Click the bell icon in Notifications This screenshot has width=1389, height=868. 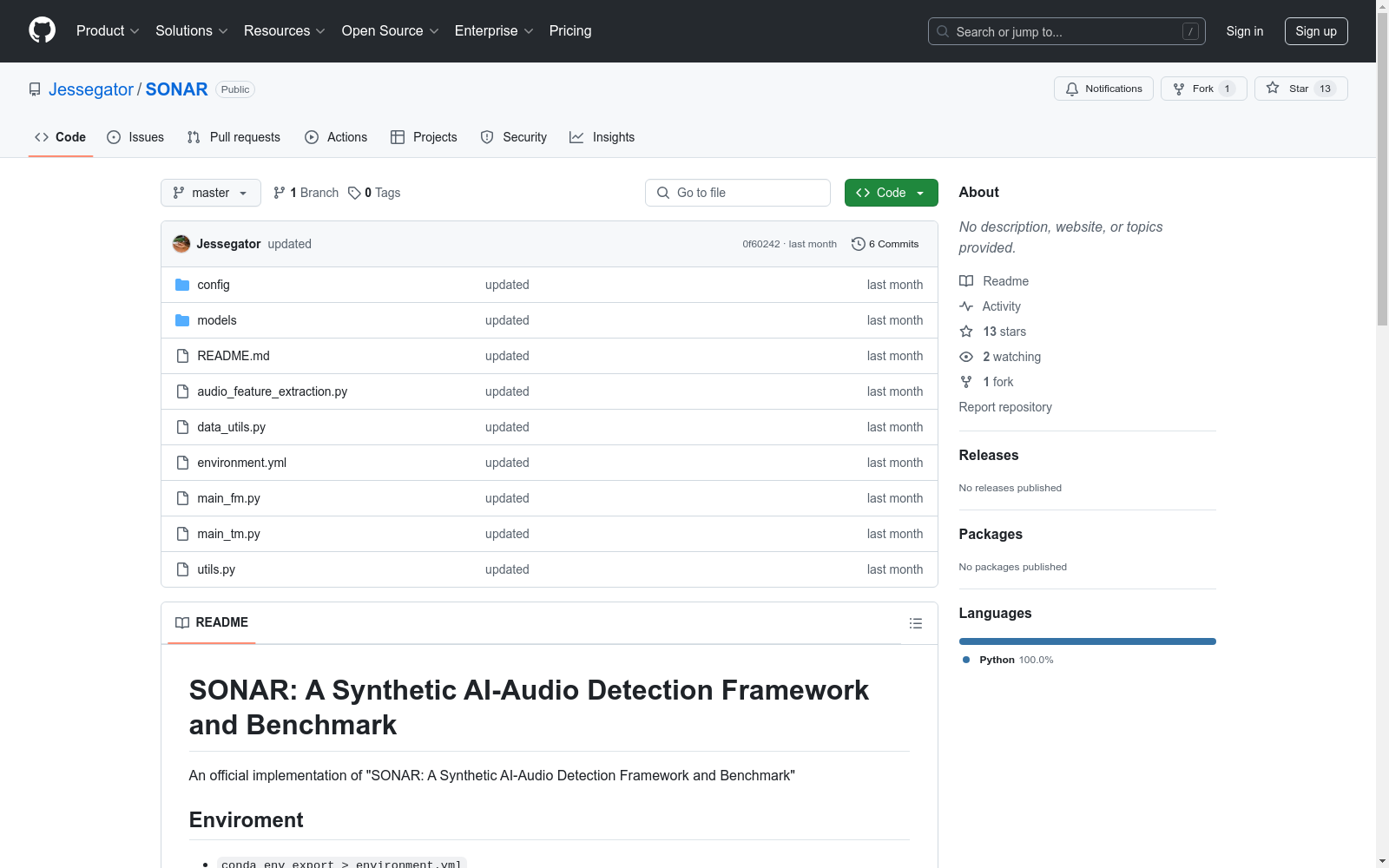(1072, 89)
